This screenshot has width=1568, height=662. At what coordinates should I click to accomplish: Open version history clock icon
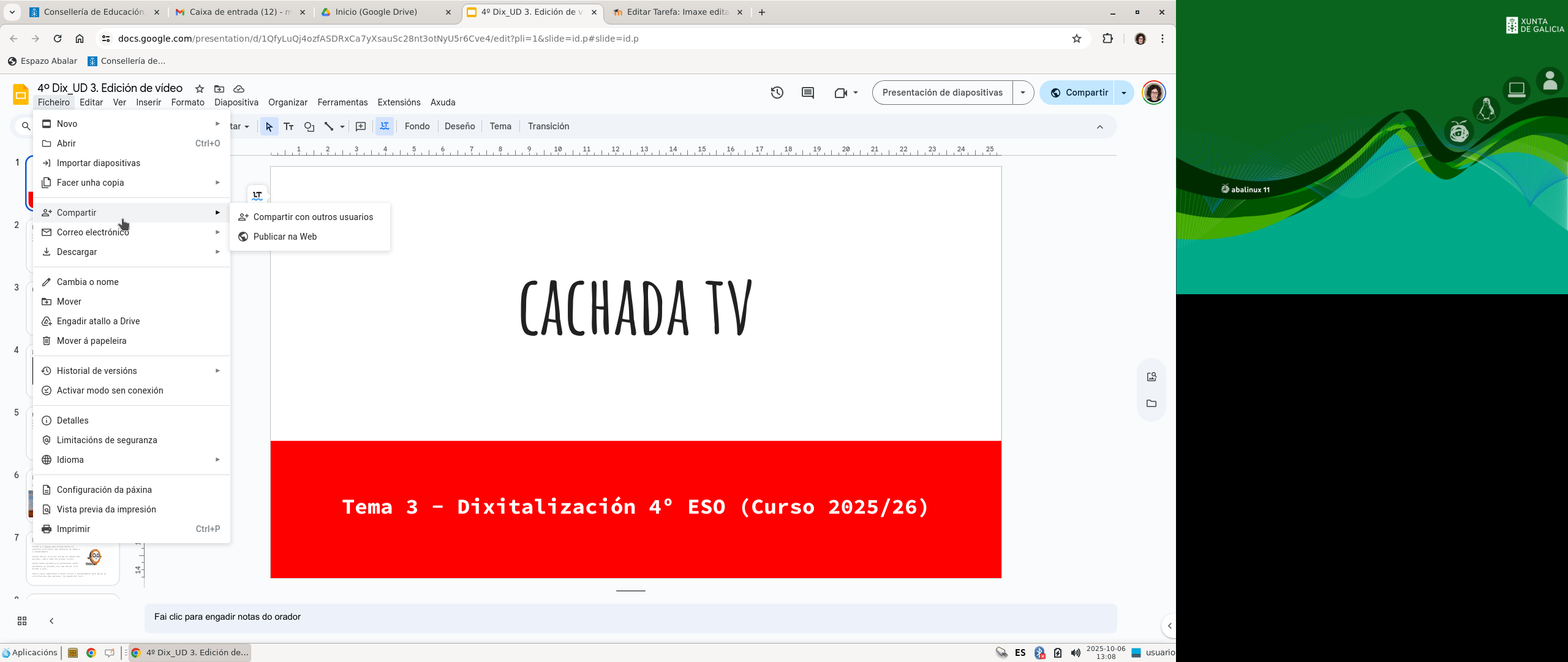click(x=777, y=93)
